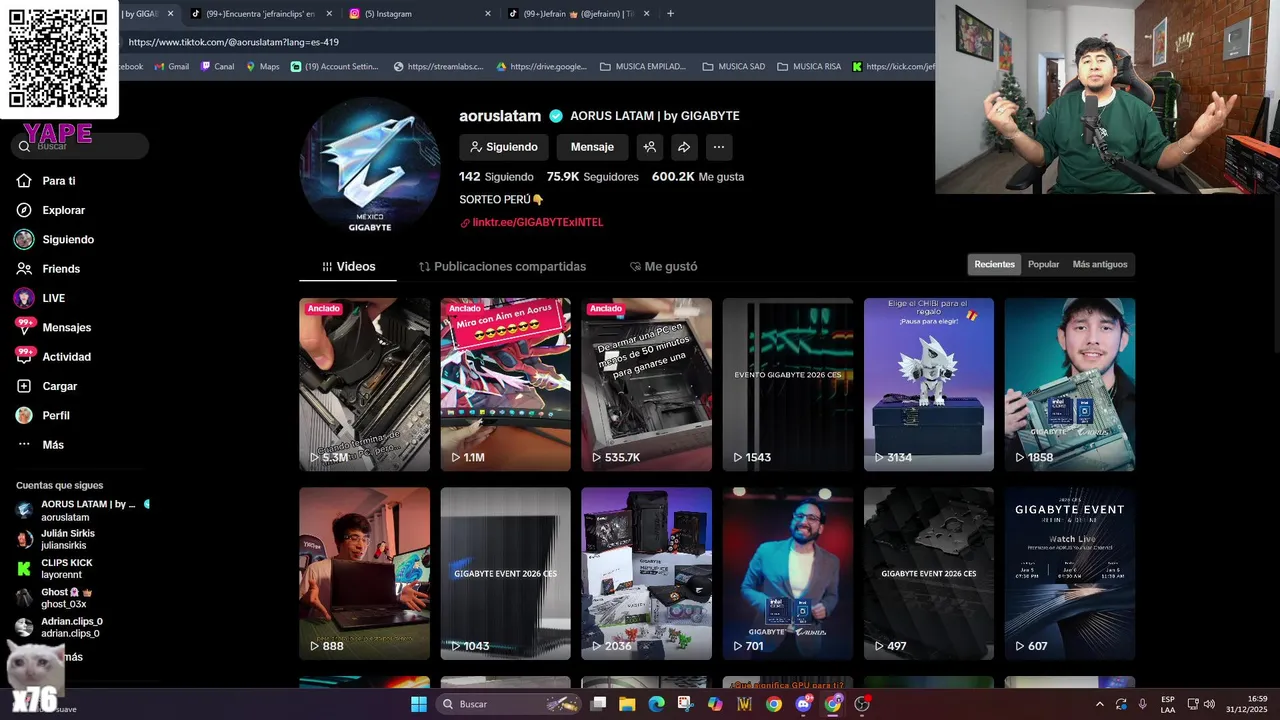Open Para ti feed in sidebar
The image size is (1280, 720).
[x=46, y=181]
